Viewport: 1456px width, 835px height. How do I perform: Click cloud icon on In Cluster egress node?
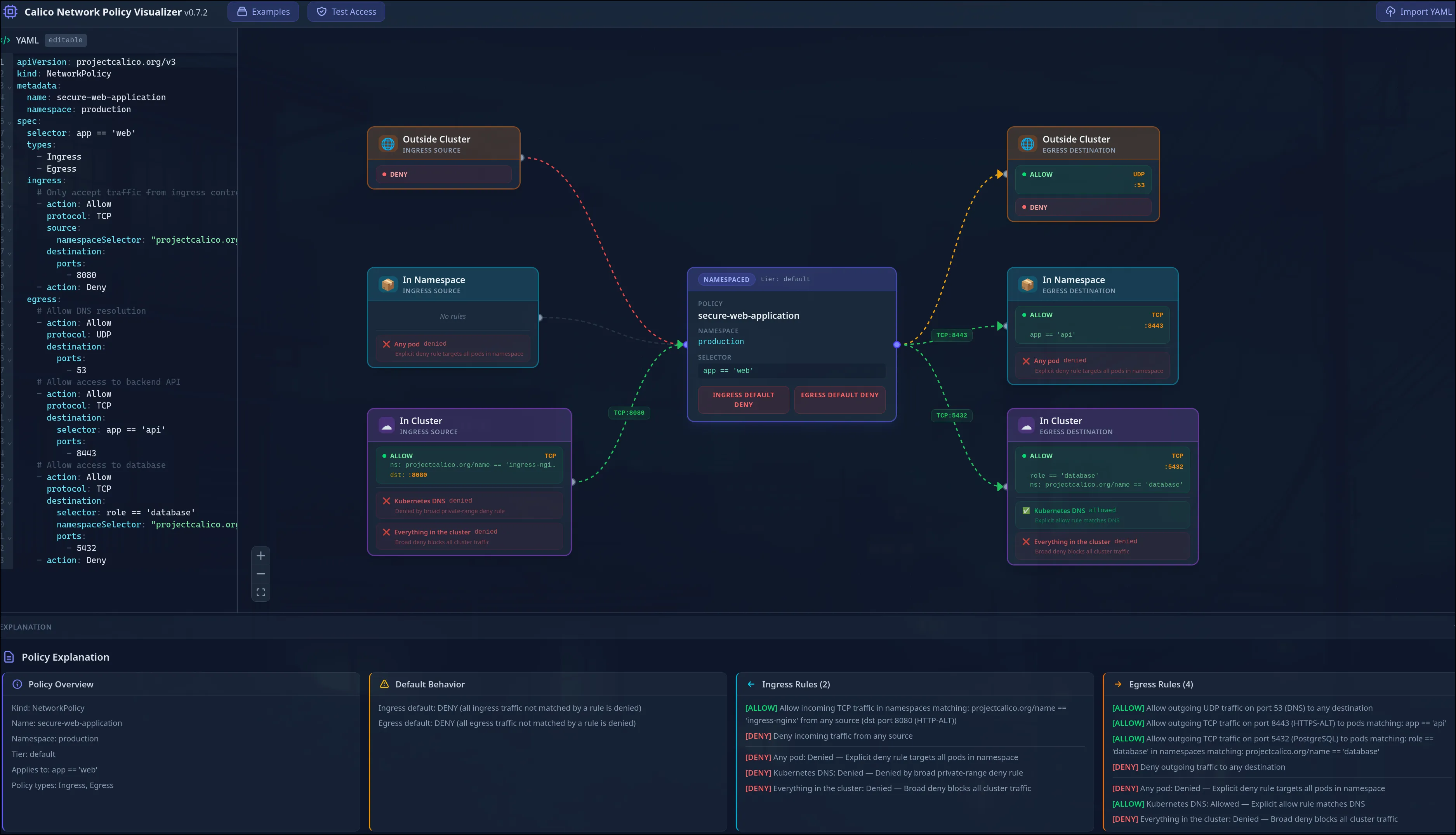[x=1027, y=426]
